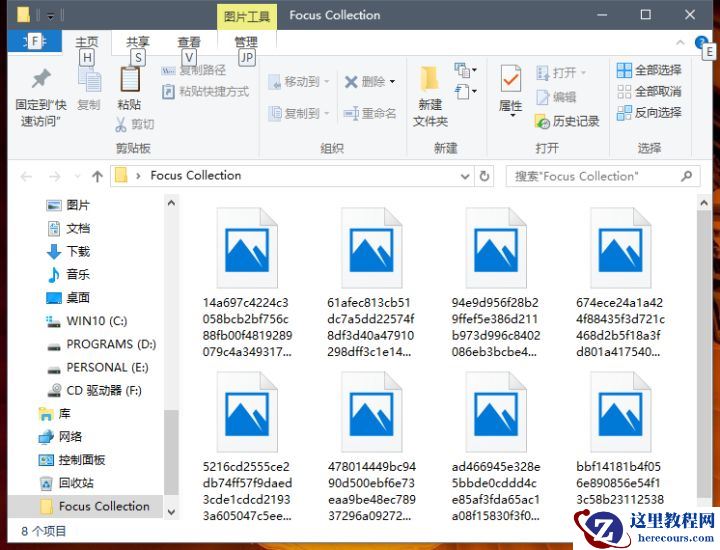Click the Pin to Quick access icon

(x=41, y=79)
